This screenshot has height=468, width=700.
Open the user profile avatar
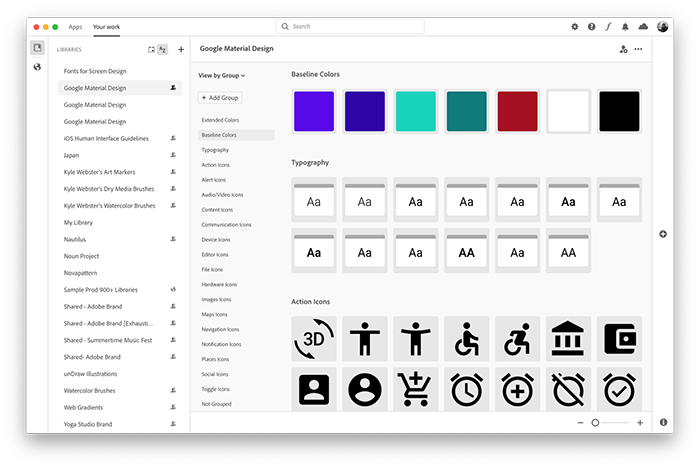coord(662,27)
